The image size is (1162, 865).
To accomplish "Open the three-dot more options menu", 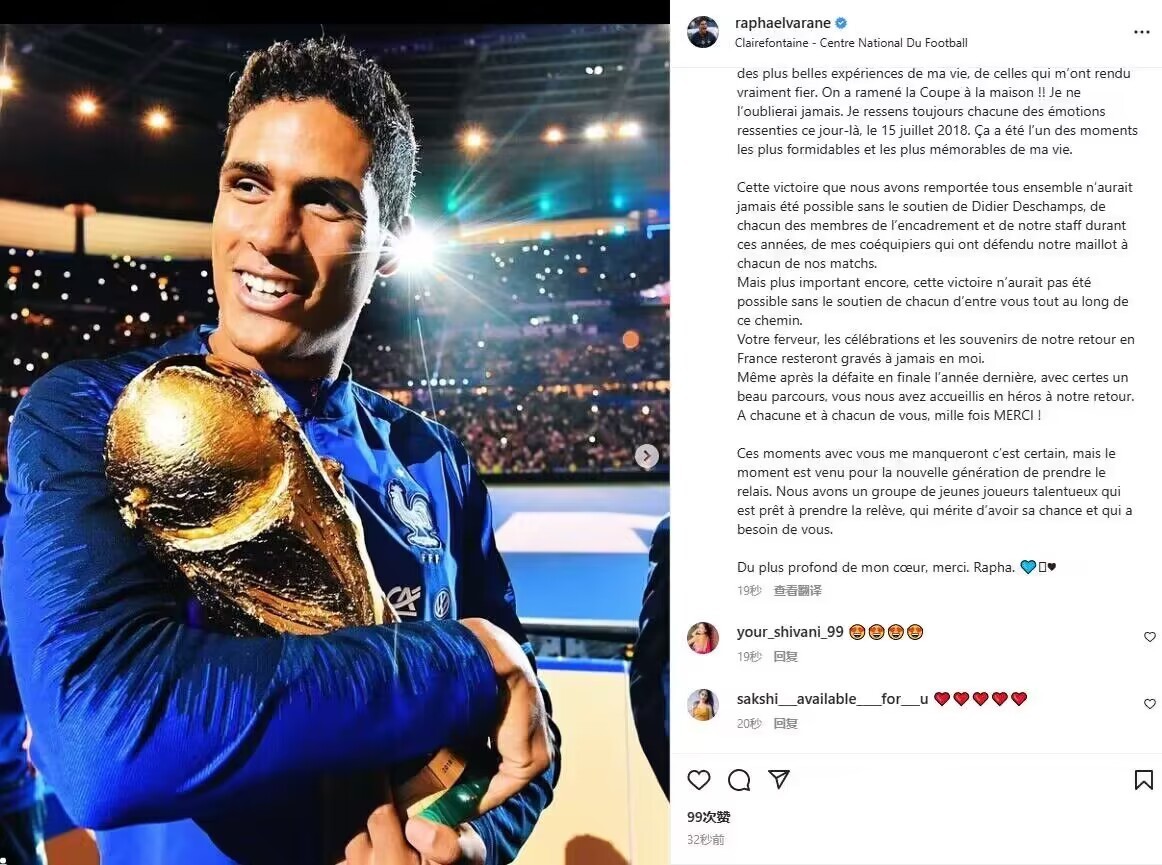I will (1141, 33).
